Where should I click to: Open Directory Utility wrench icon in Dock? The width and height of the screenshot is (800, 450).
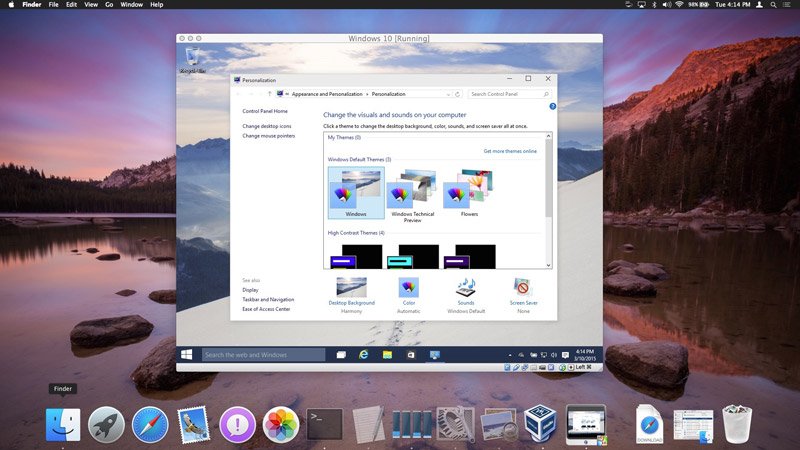click(x=456, y=424)
